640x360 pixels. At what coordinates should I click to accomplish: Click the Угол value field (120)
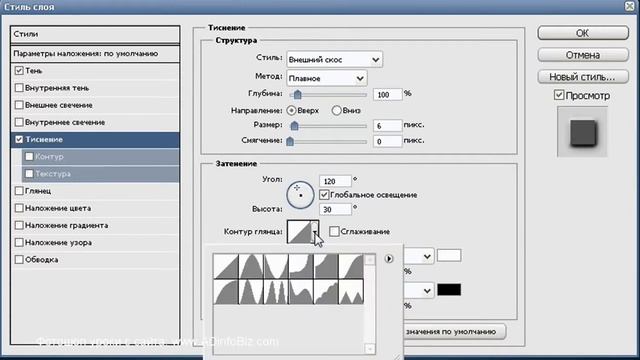coord(335,181)
